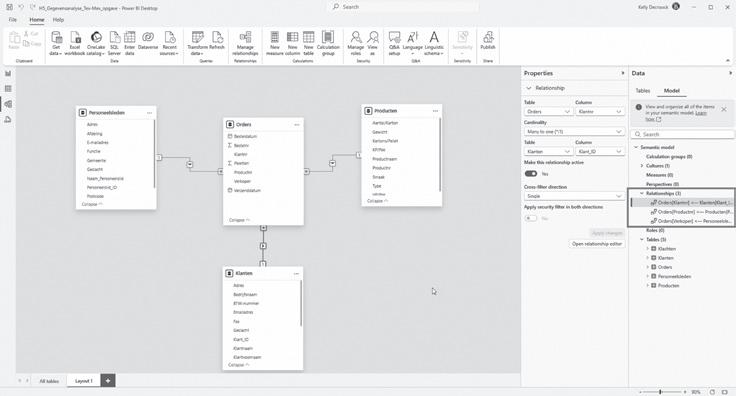Viewport: 736px width, 396px height.
Task: Open the Cardinality dropdown
Action: pyautogui.click(x=574, y=132)
